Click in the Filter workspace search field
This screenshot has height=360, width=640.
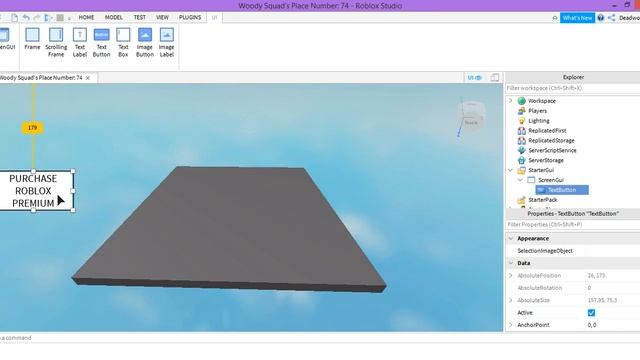(x=573, y=88)
